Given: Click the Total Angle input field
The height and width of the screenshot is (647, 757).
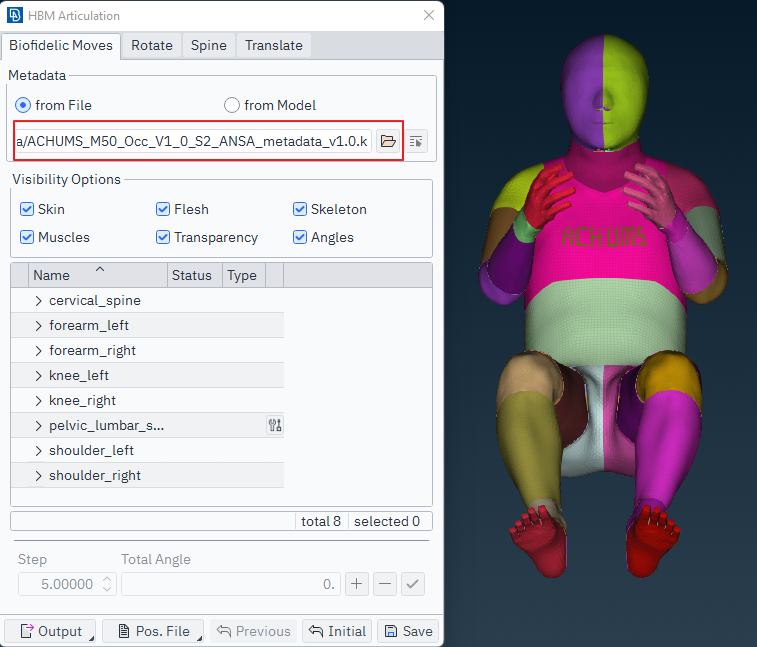Looking at the screenshot, I should pos(231,584).
